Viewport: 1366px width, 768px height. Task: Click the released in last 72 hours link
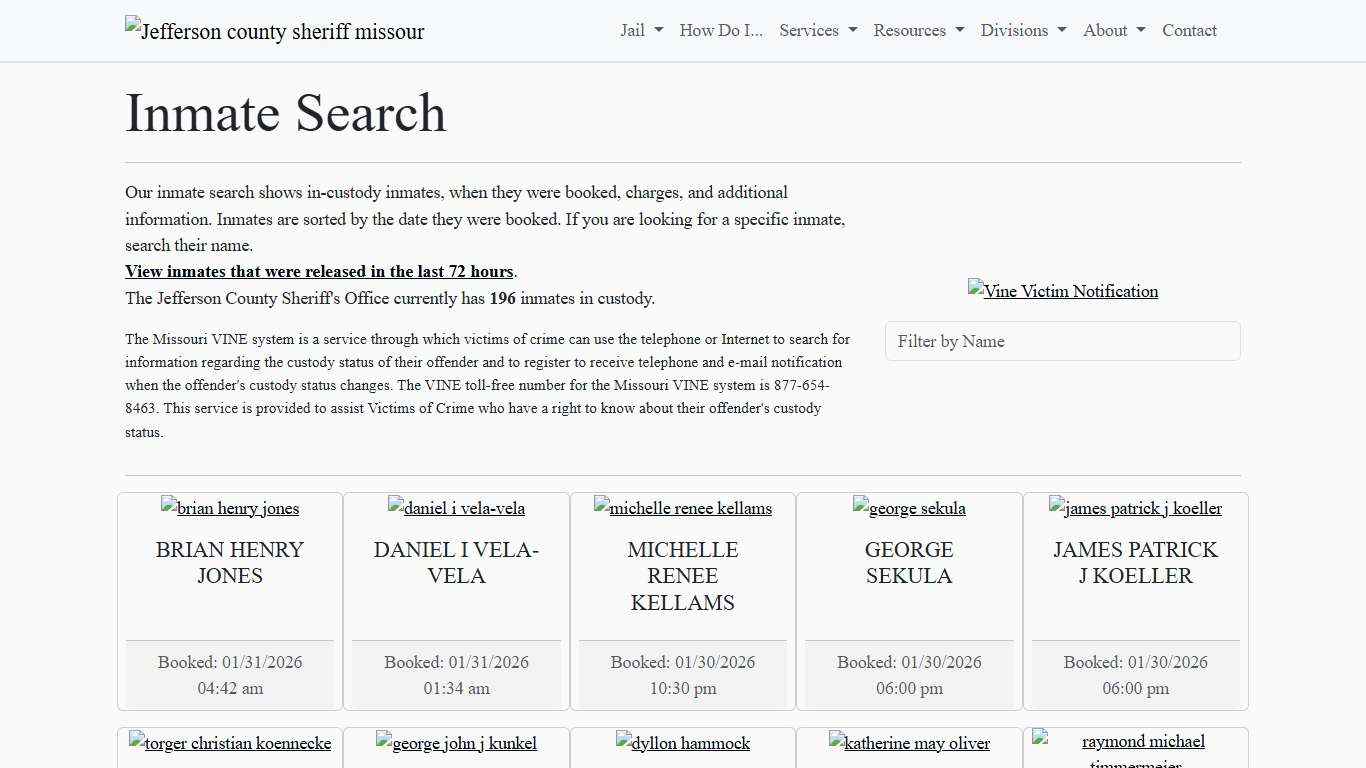(x=319, y=271)
